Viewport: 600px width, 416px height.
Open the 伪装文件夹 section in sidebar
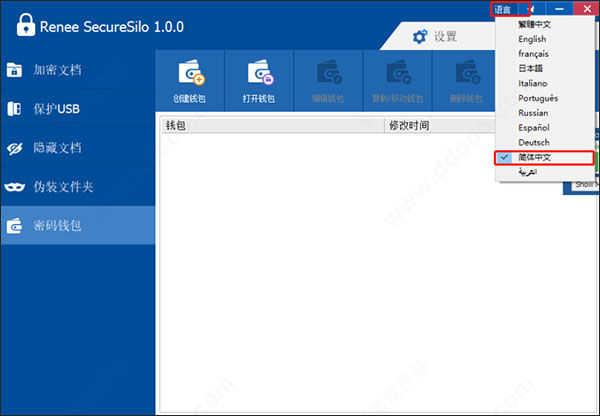78,187
